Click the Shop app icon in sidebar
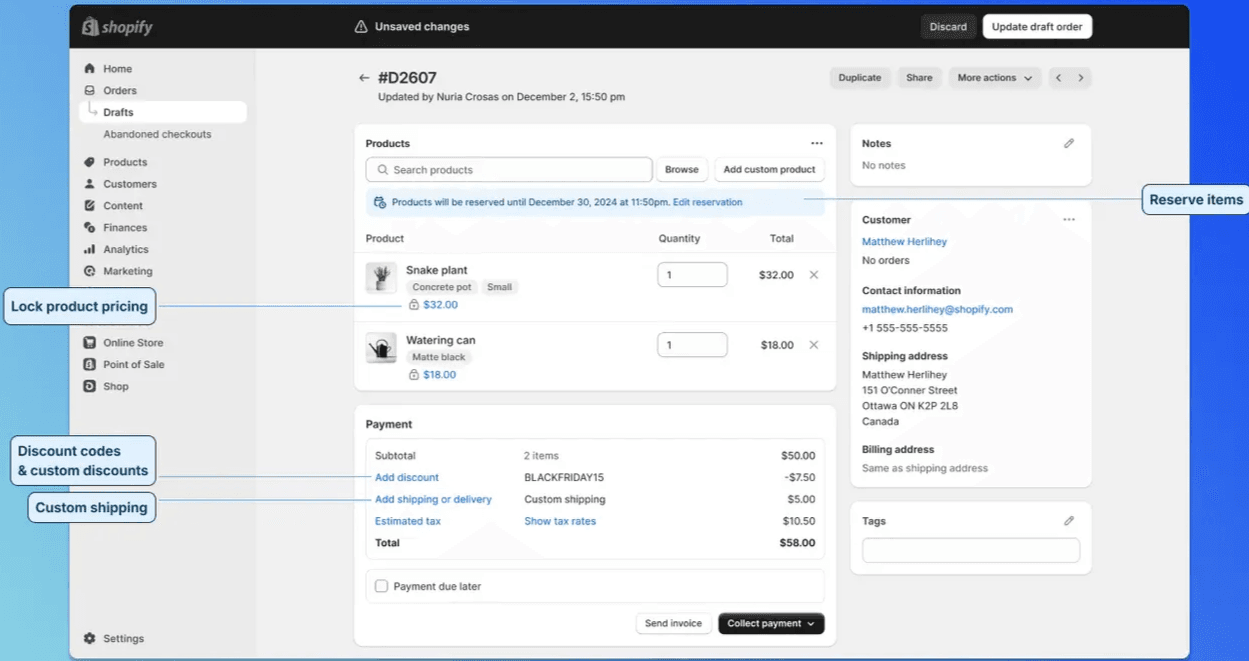This screenshot has width=1249, height=661. pyautogui.click(x=90, y=387)
